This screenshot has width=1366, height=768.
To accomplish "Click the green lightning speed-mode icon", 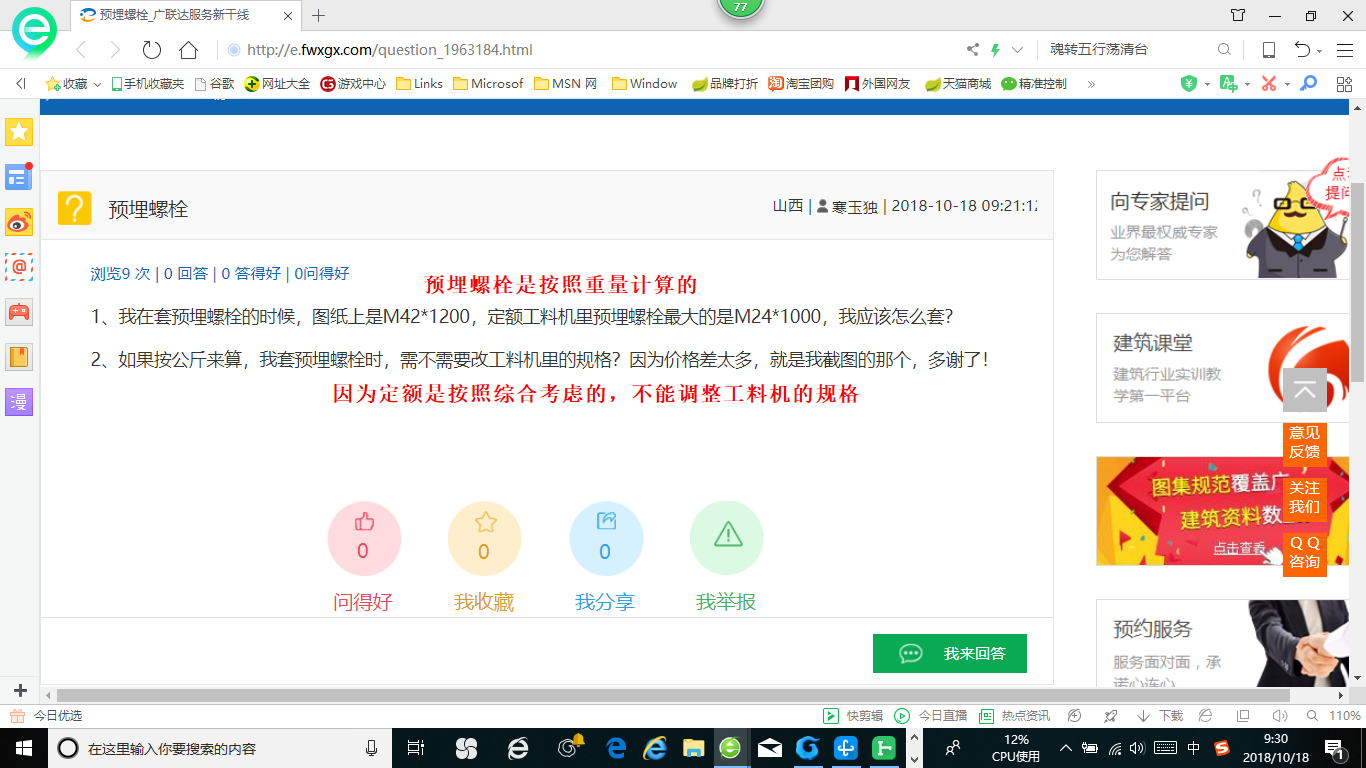I will coord(995,50).
